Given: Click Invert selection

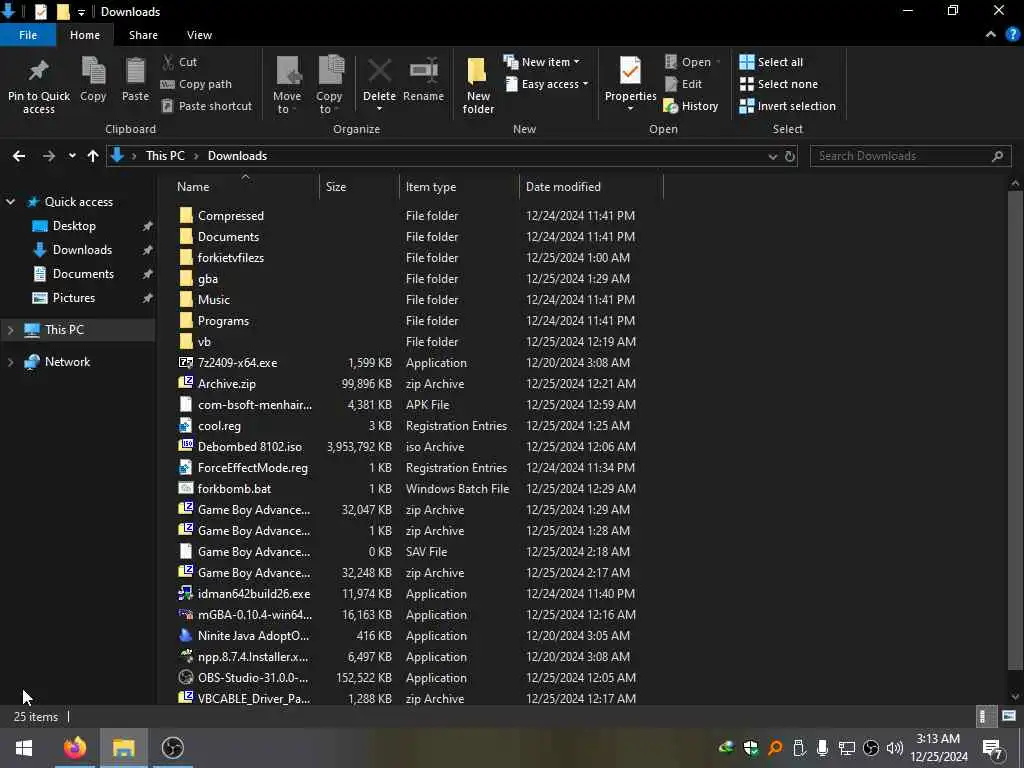Looking at the screenshot, I should [787, 106].
